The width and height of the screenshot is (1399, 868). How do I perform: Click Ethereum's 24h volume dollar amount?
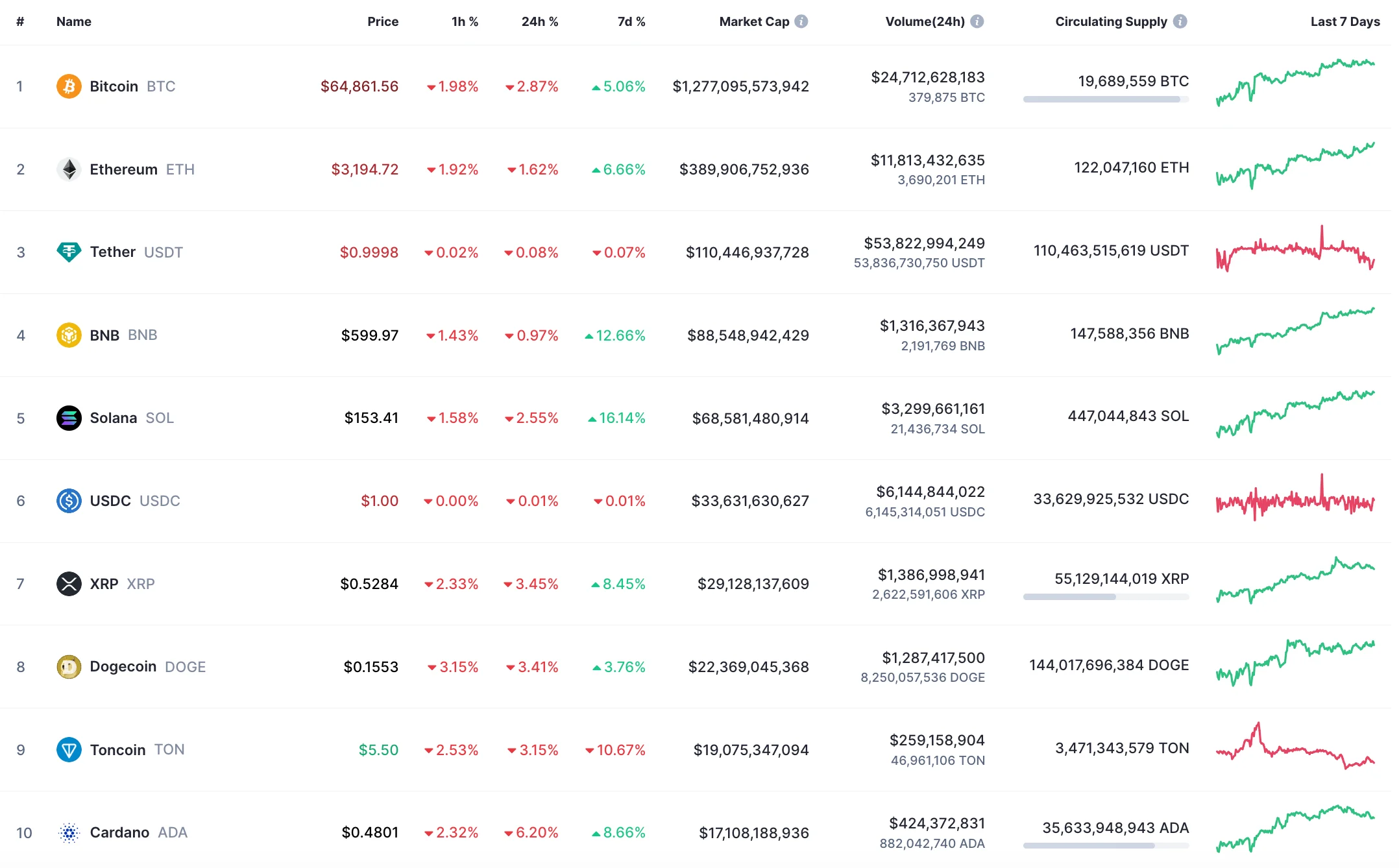point(927,160)
